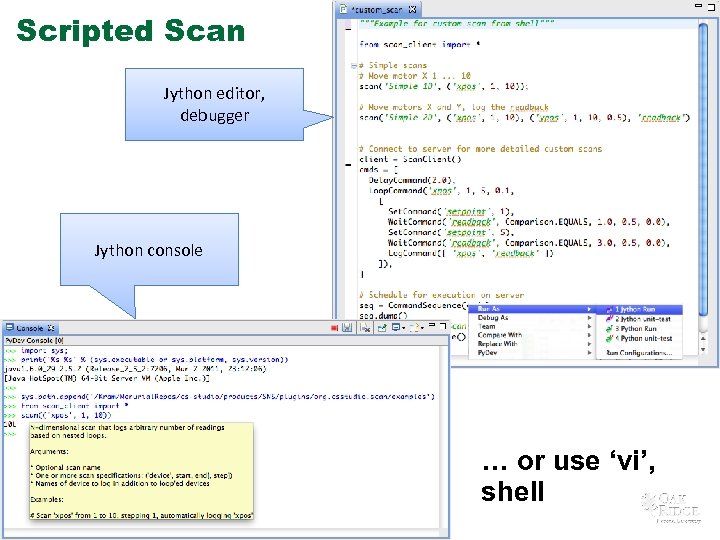Click the '# Schedule for execution on server' comment
Screen dimensions: 720x540
[441, 295]
